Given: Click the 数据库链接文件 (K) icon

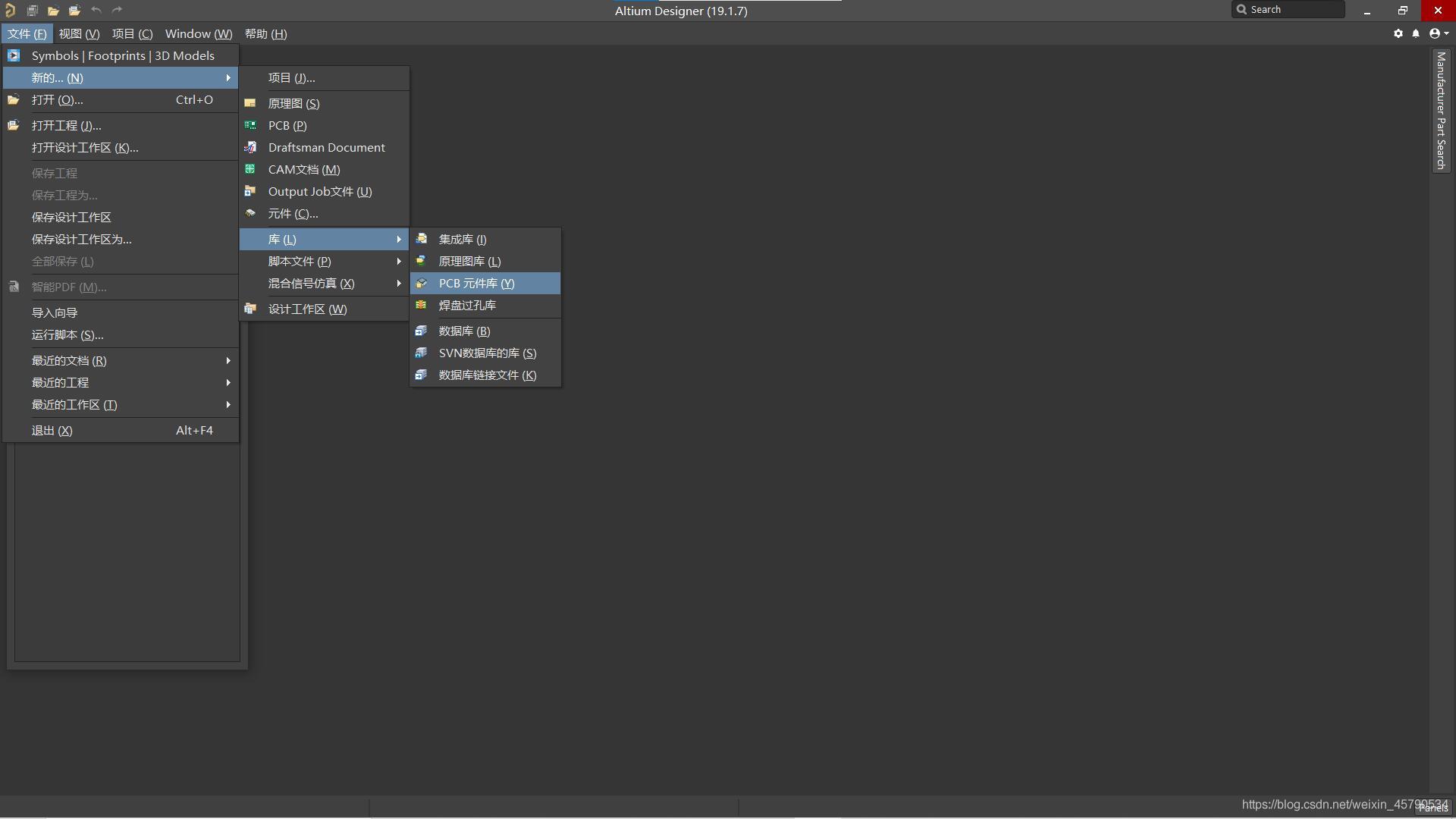Looking at the screenshot, I should pos(422,375).
